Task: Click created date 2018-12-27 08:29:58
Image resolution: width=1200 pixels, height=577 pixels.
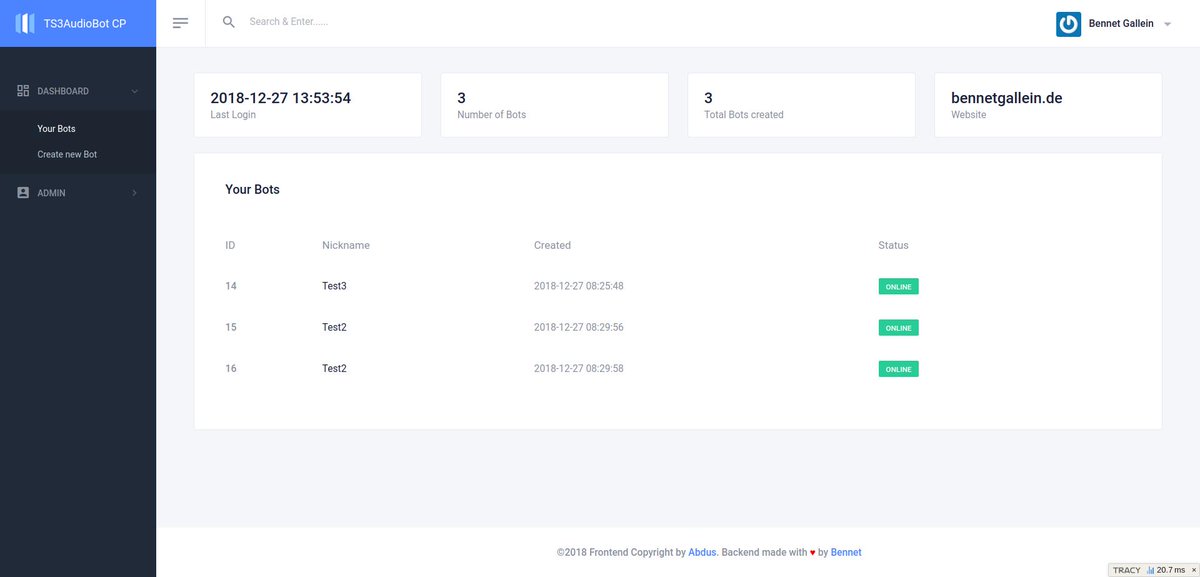Action: point(579,368)
